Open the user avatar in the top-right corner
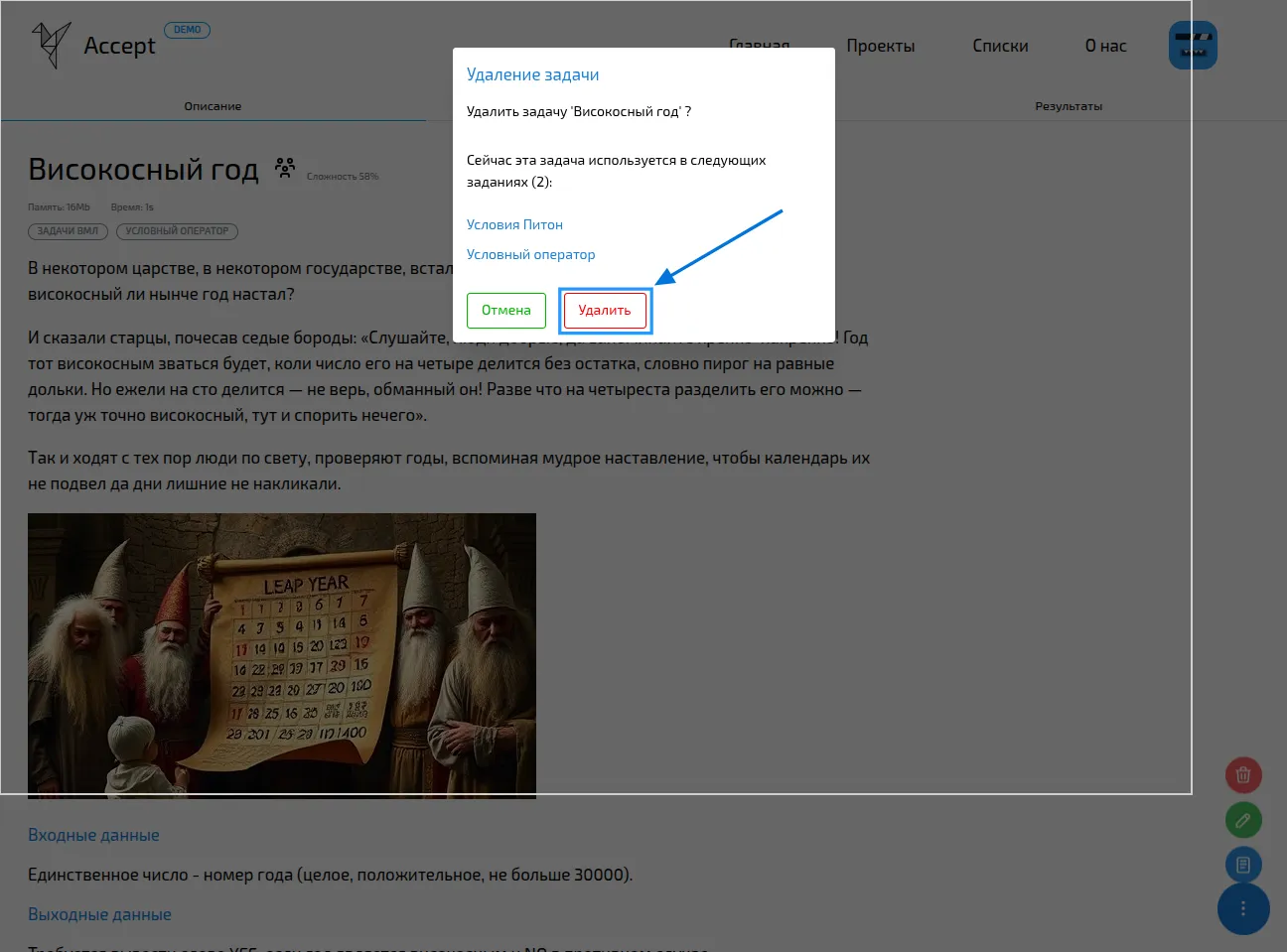1287x952 pixels. [1193, 45]
